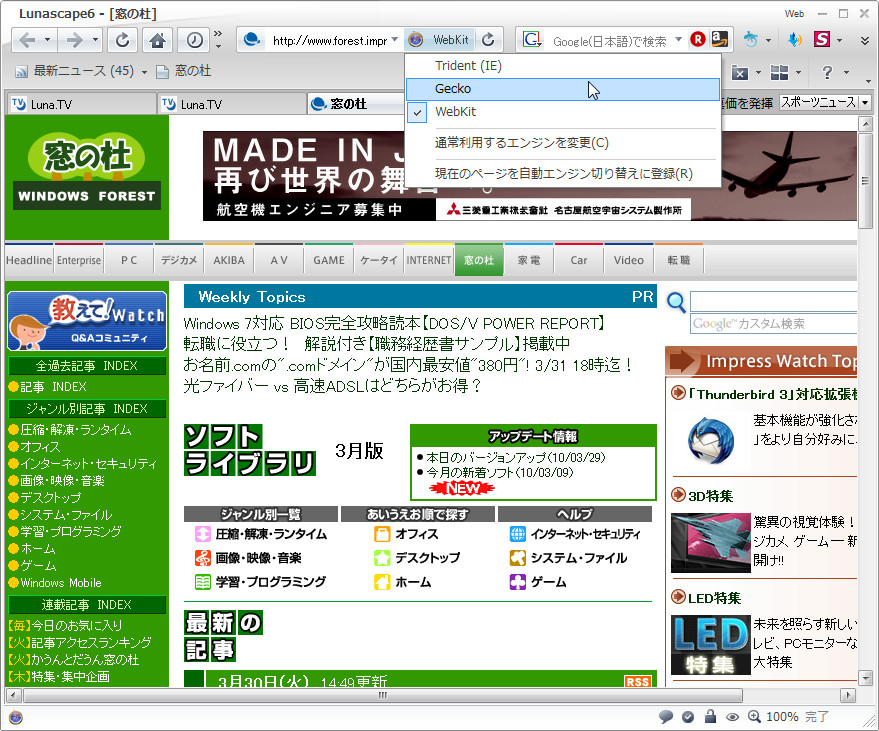Image resolution: width=879 pixels, height=731 pixels.
Task: Click the padlock icon in status bar
Action: tap(711, 717)
